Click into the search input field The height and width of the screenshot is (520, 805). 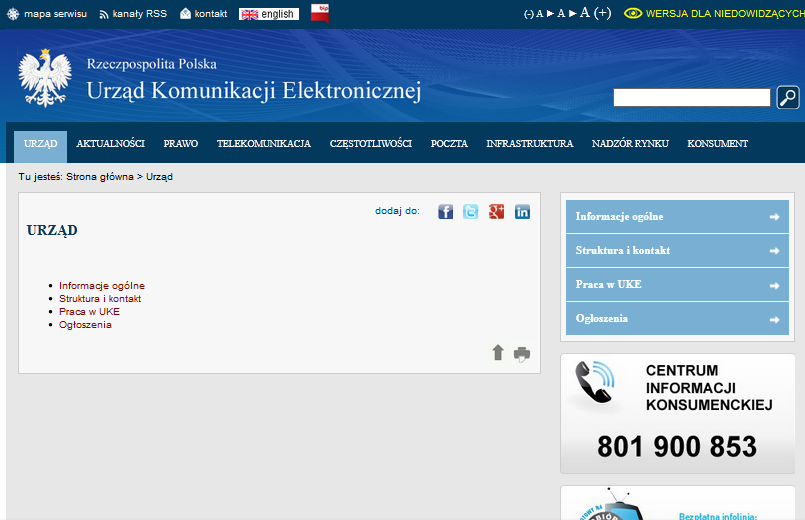692,98
